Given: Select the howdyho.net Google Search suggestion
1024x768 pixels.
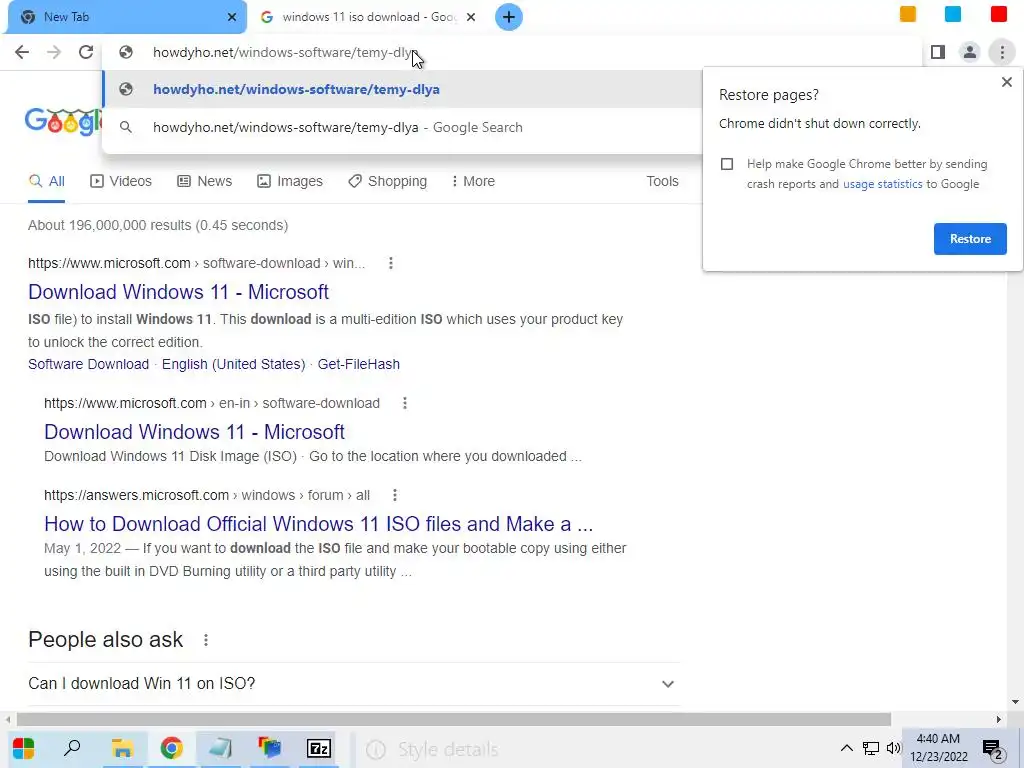Looking at the screenshot, I should point(402,127).
